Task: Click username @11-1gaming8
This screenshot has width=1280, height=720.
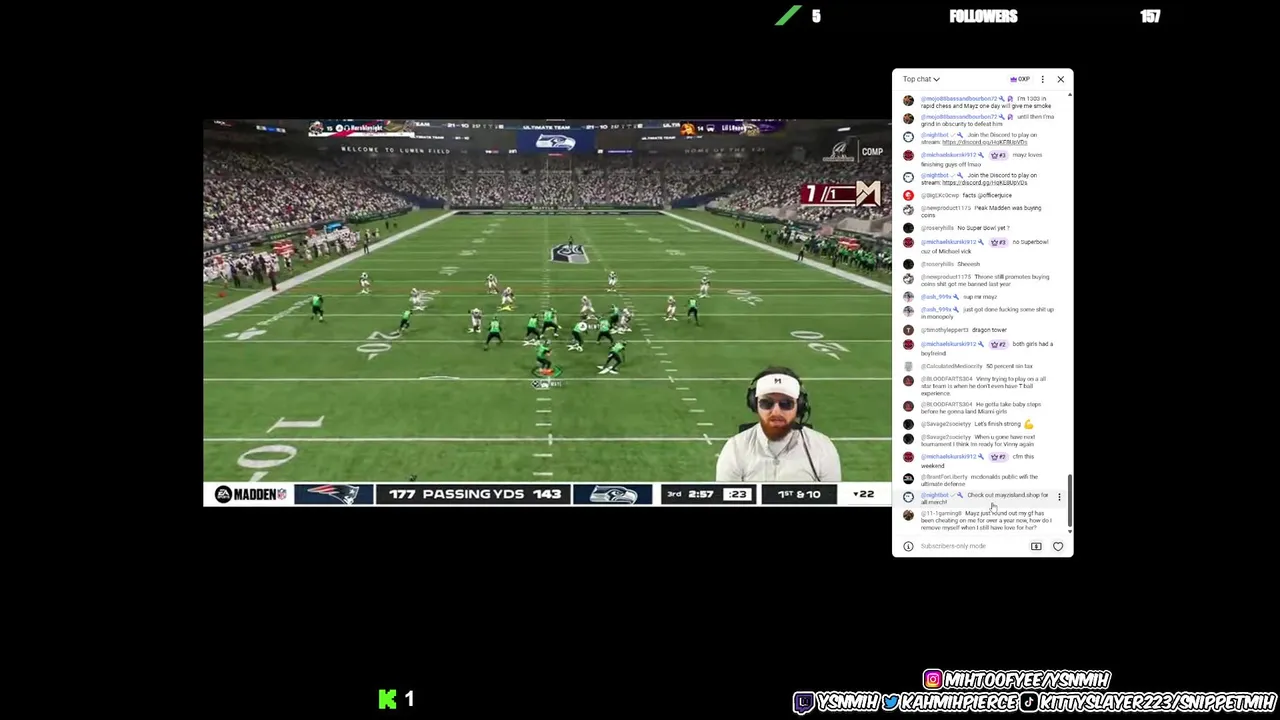Action: point(940,513)
